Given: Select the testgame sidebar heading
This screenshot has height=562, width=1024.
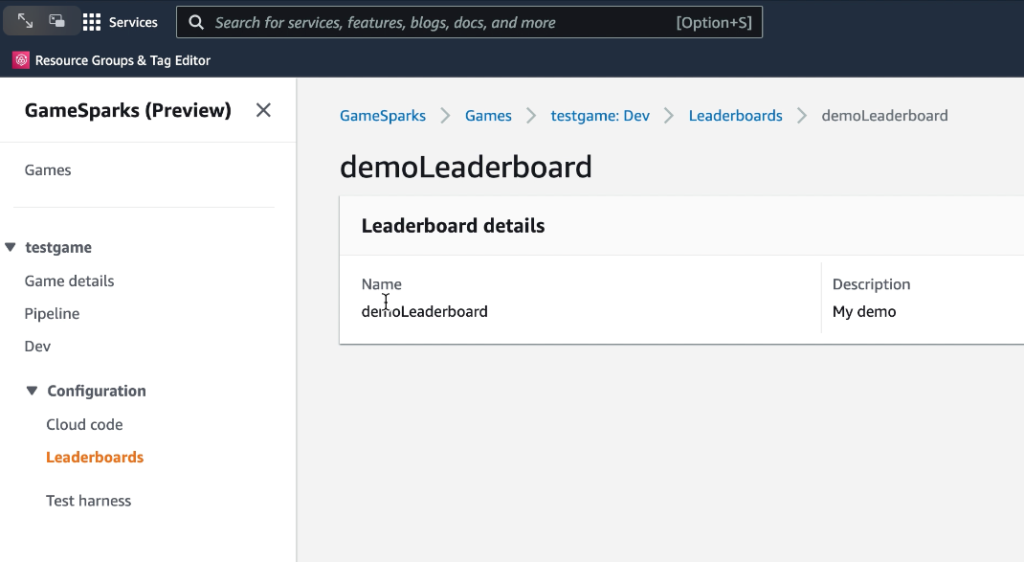Looking at the screenshot, I should tap(58, 247).
